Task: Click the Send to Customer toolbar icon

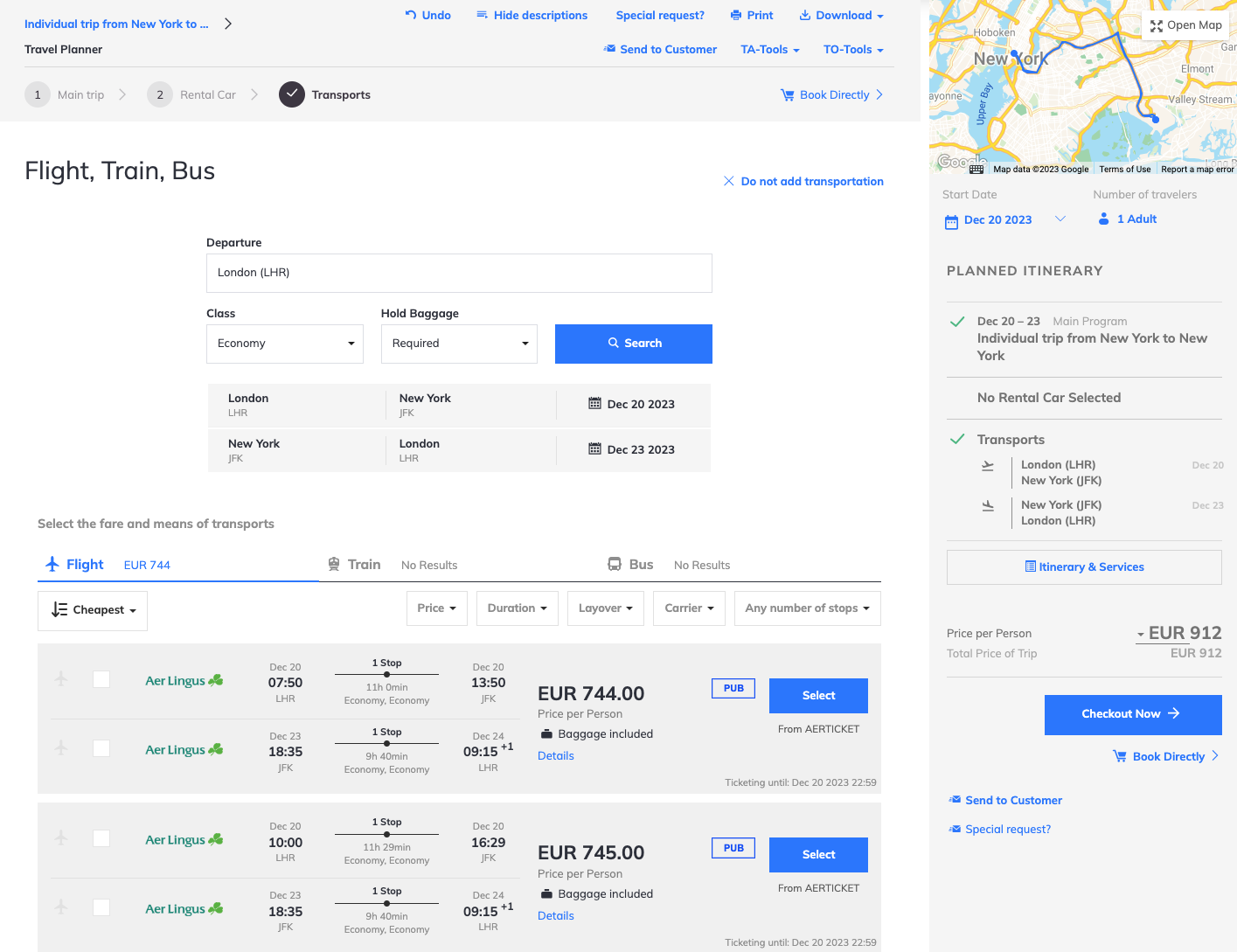Action: coord(609,49)
